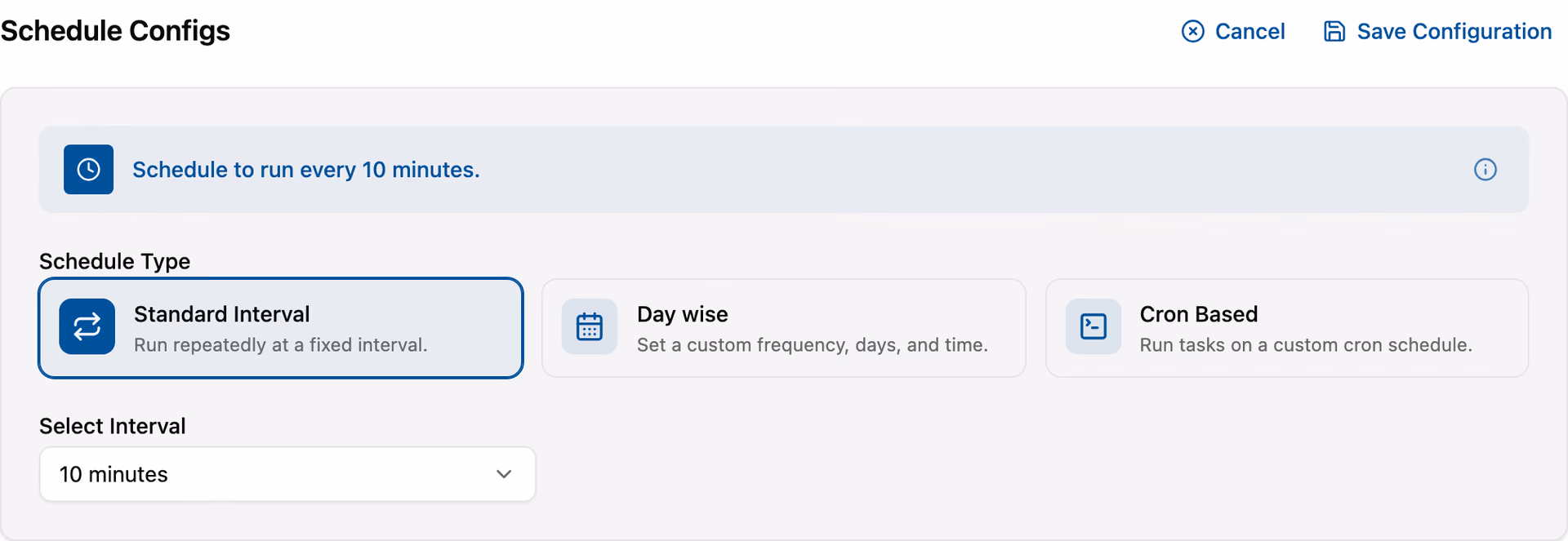Click the Save Configuration floppy disk icon

1334,32
